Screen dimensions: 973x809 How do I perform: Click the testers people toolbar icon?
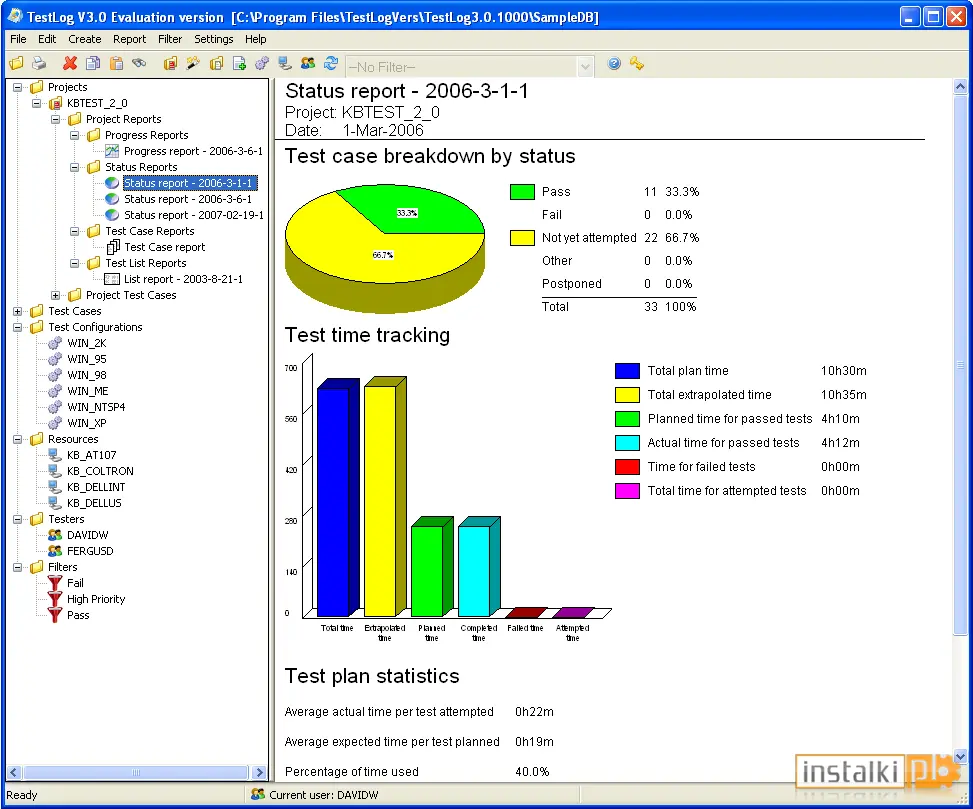308,63
